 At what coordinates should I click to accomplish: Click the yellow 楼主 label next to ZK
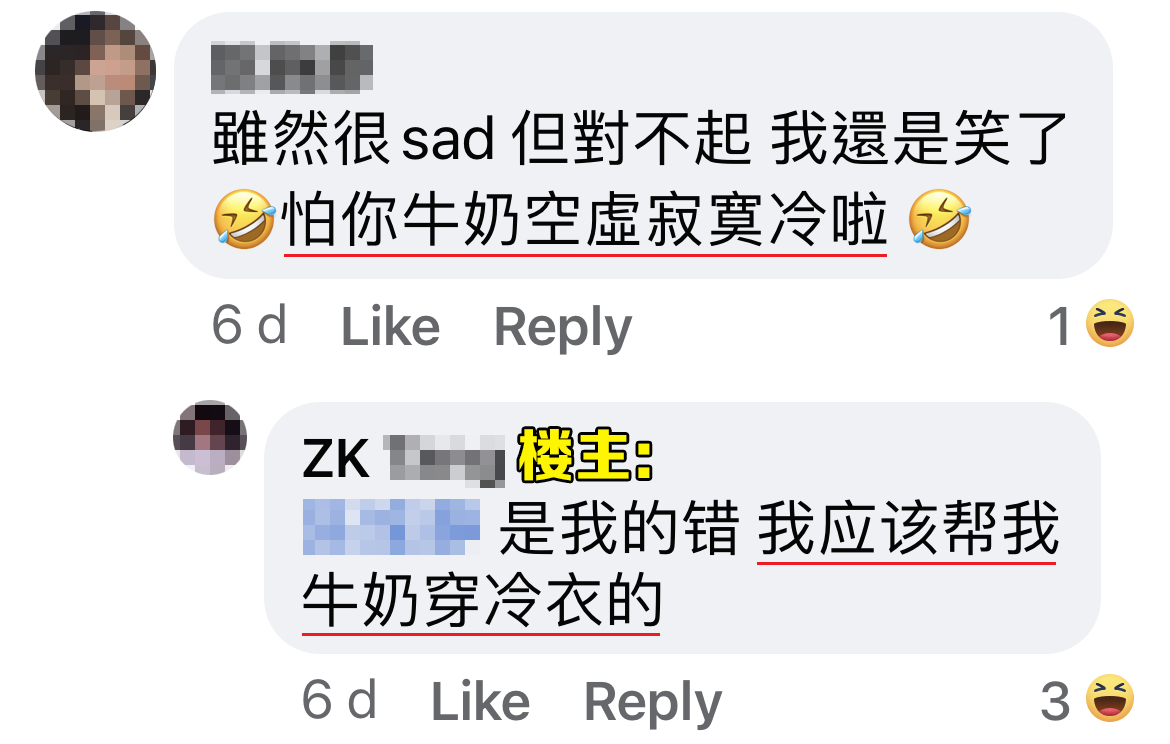[585, 455]
